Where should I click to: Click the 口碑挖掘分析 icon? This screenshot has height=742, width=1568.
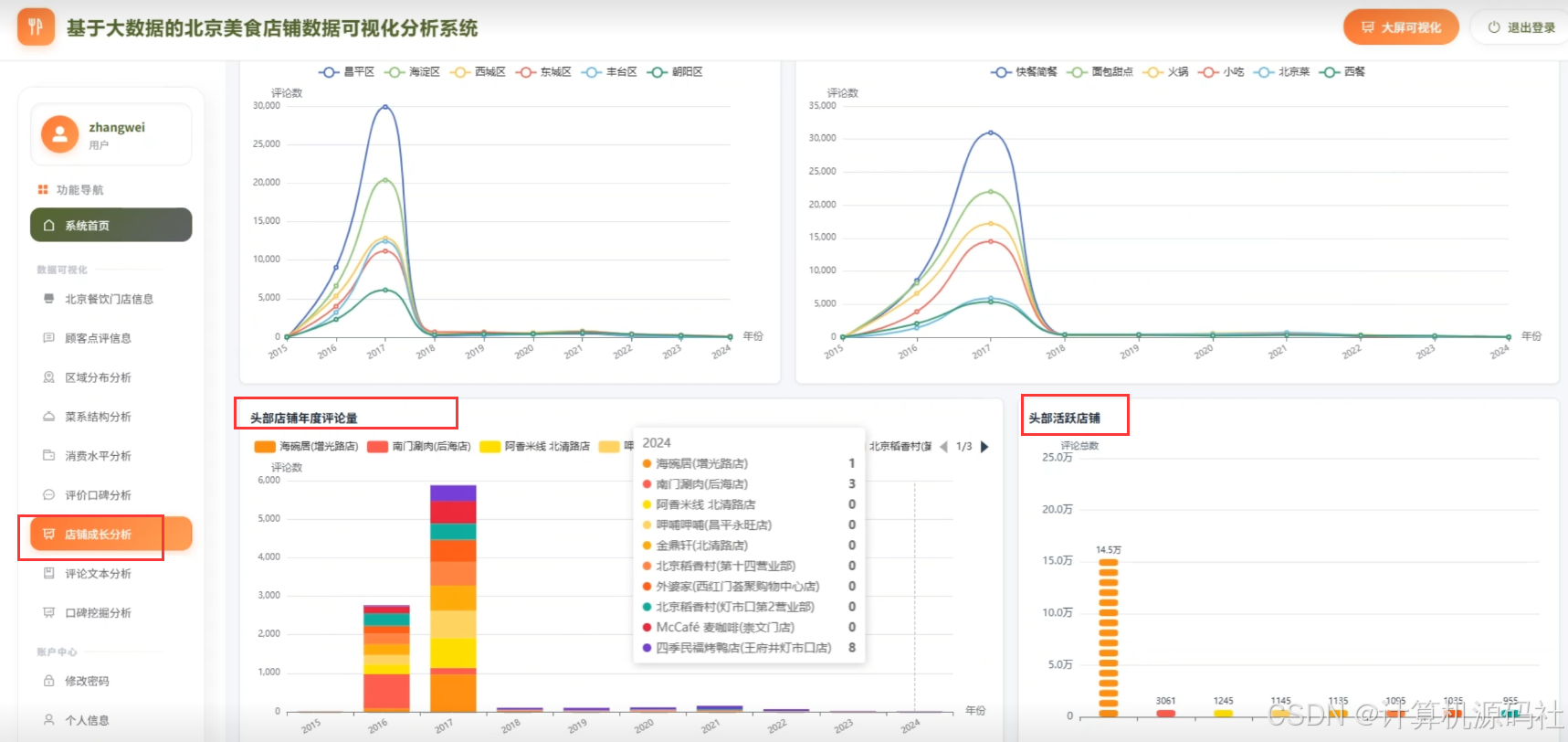tap(49, 612)
